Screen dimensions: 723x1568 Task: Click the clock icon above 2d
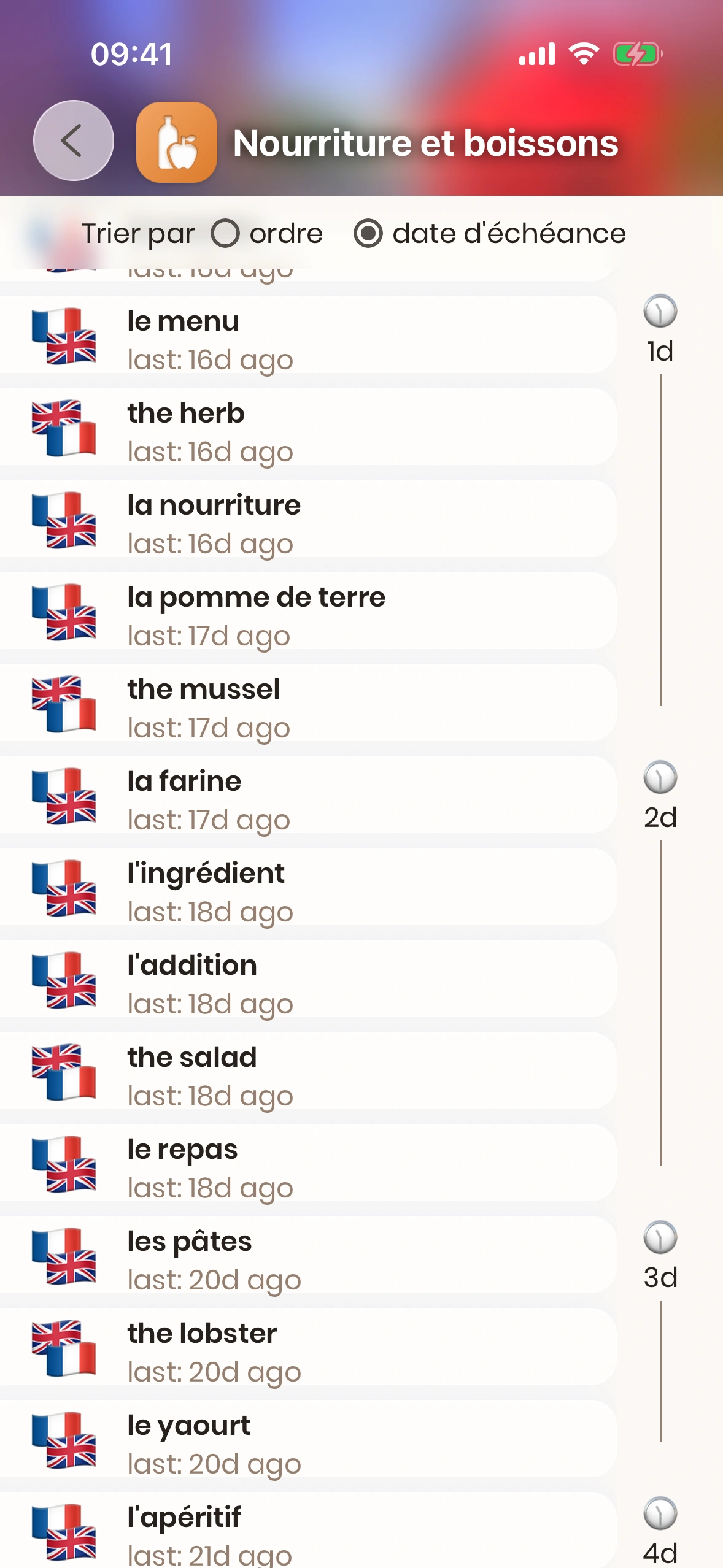tap(660, 777)
